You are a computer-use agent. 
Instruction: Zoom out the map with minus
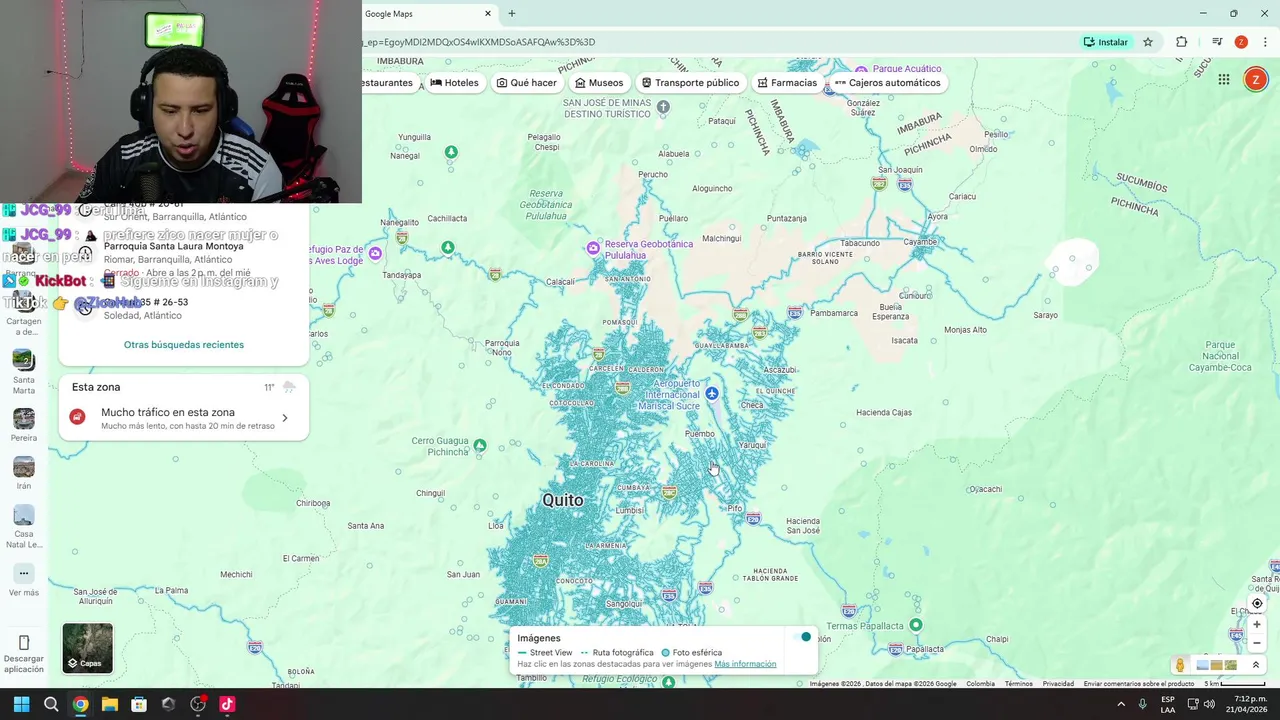[x=1257, y=643]
